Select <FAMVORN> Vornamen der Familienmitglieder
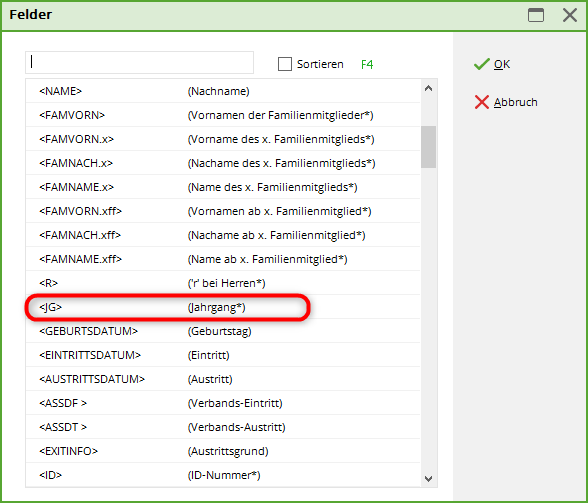 (x=223, y=115)
